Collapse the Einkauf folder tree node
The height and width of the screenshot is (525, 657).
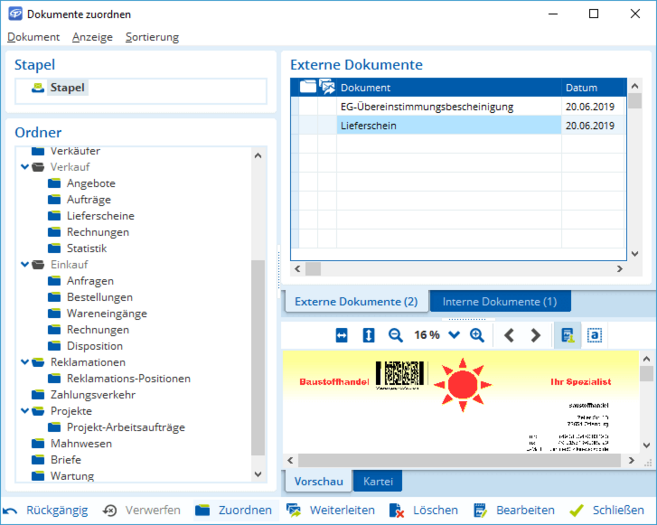[25, 265]
